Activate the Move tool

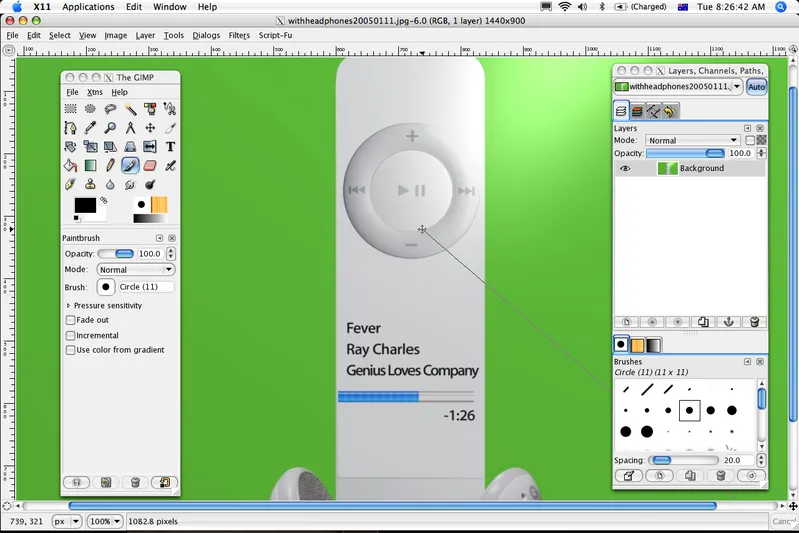[x=150, y=128]
